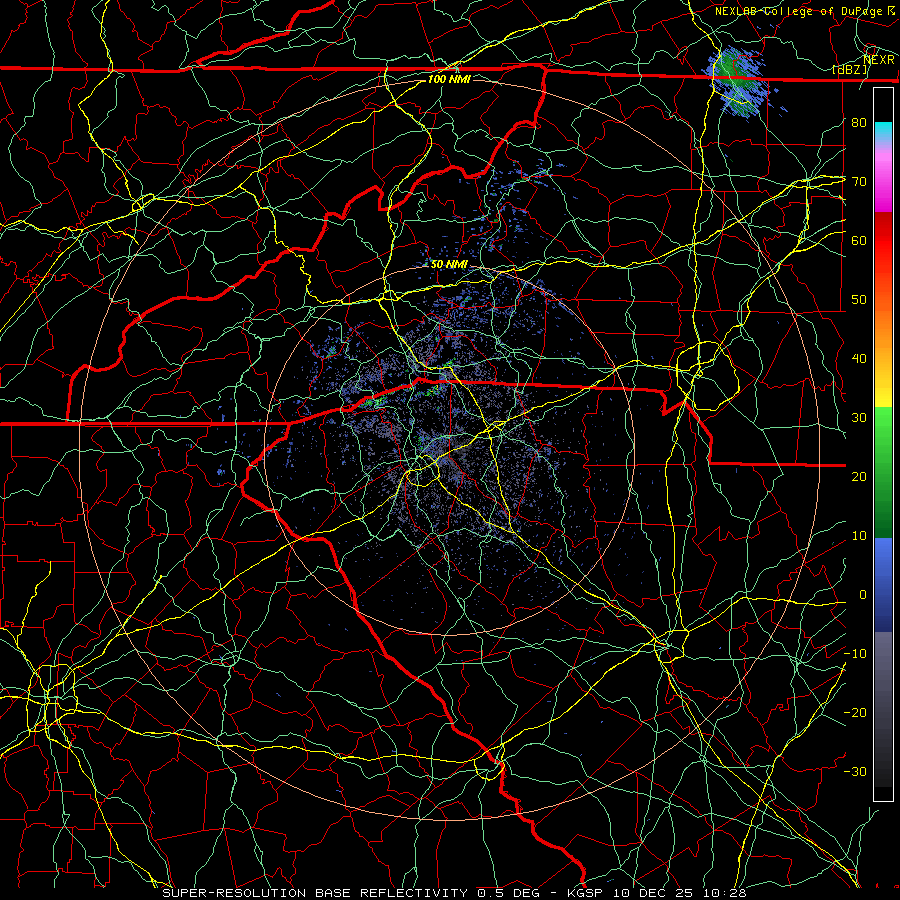Screen dimensions: 900x900
Task: Click the 50 NMI range ring label
Action: click(449, 265)
